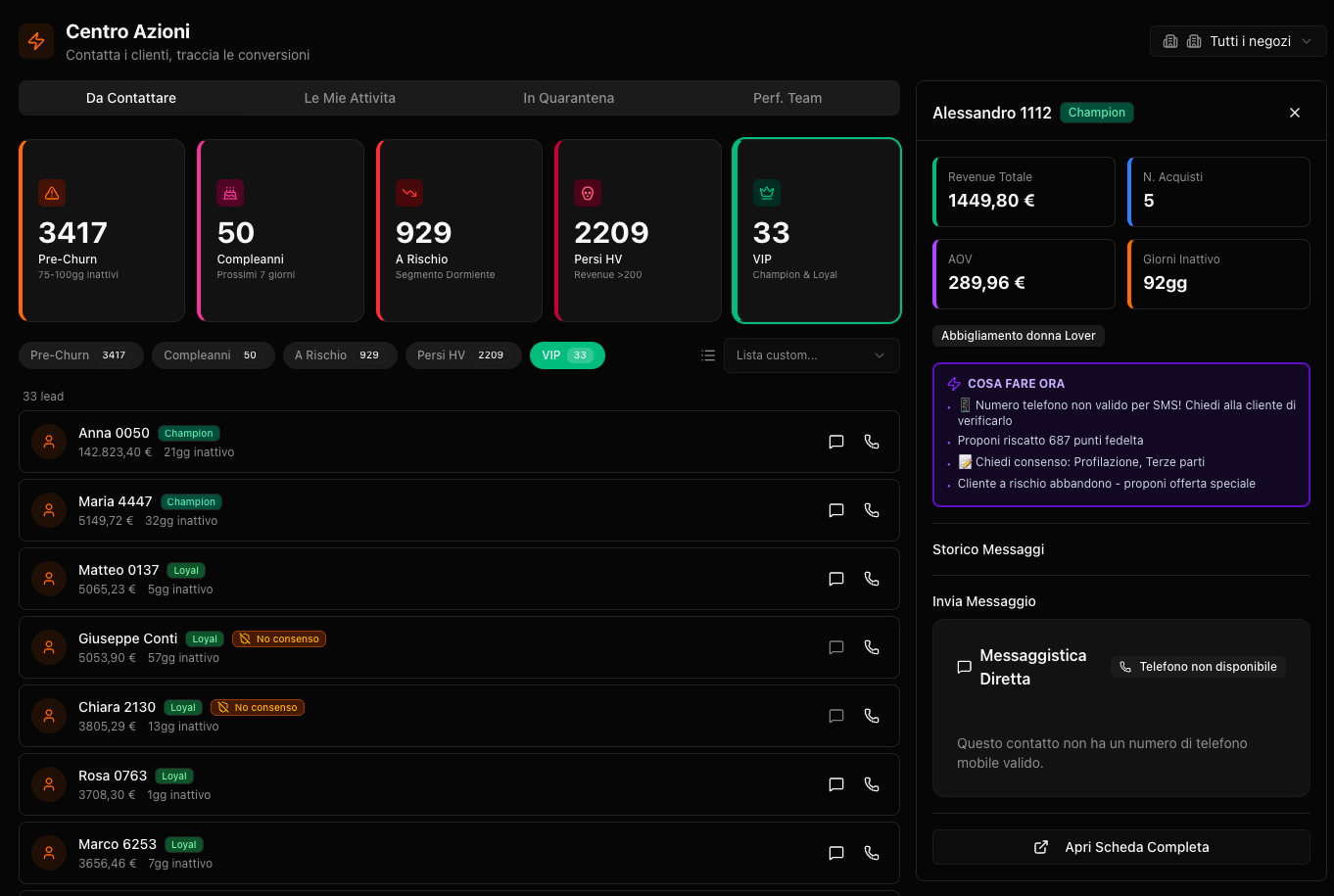
Task: Close the Alessandro 1112 detail panel
Action: pyautogui.click(x=1294, y=113)
